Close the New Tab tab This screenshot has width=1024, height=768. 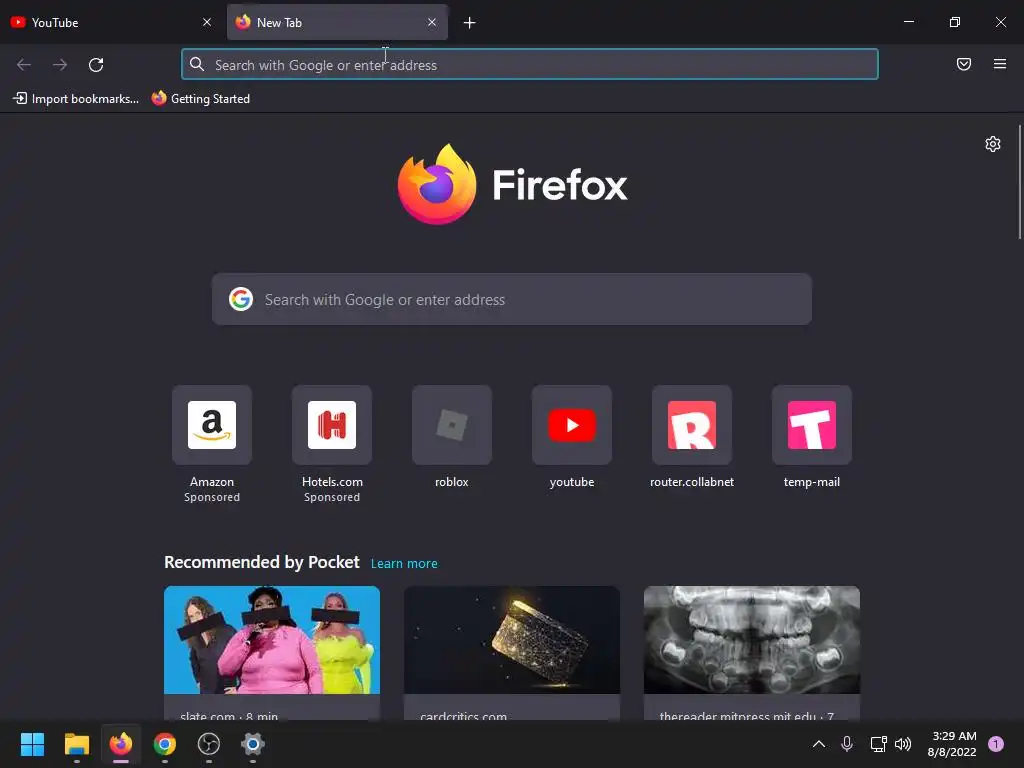coord(432,22)
